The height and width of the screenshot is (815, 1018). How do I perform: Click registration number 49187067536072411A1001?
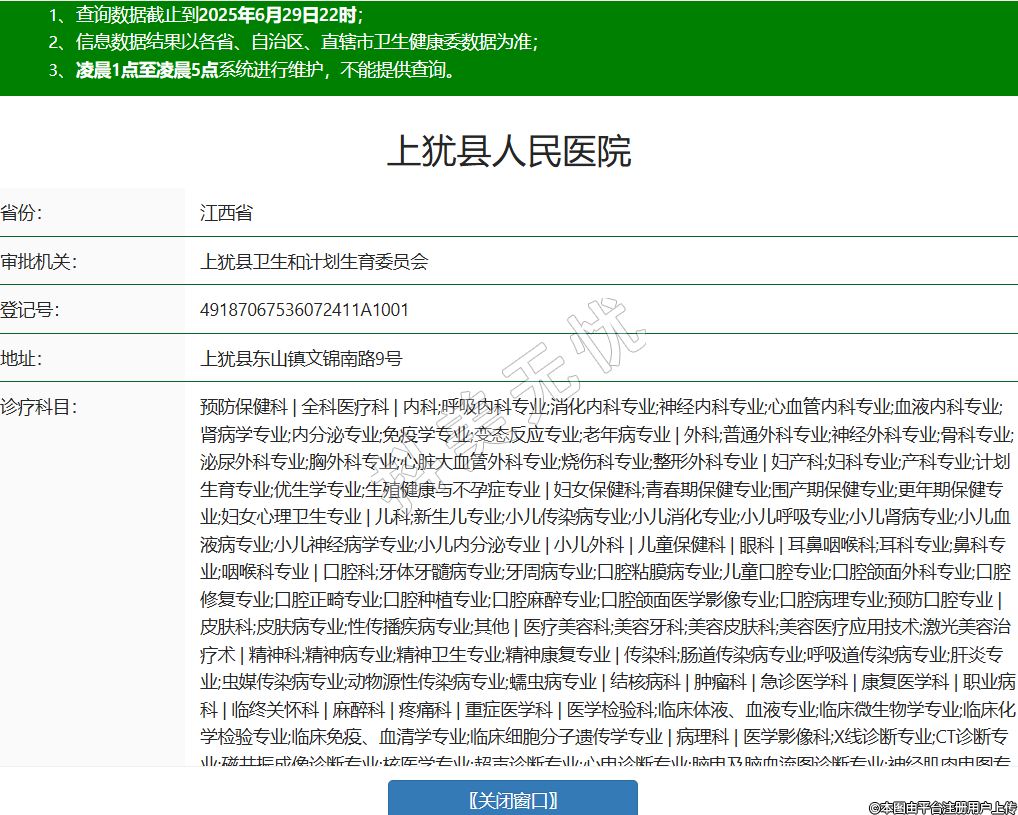[304, 310]
